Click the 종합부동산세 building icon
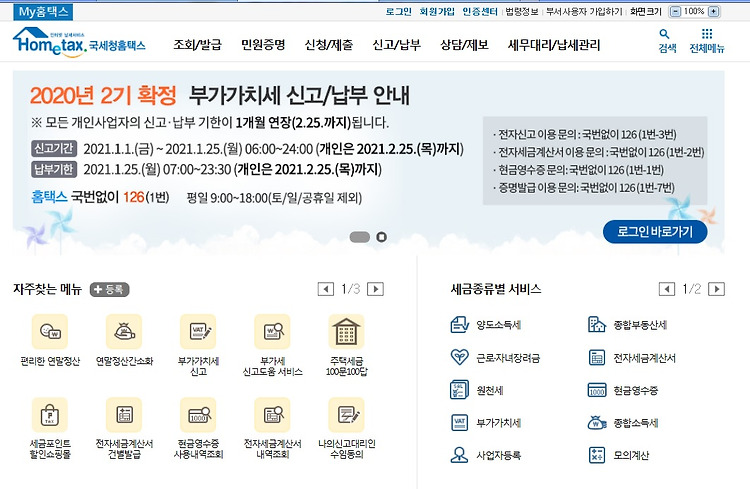Screen dimensions: 750x489 pos(597,325)
